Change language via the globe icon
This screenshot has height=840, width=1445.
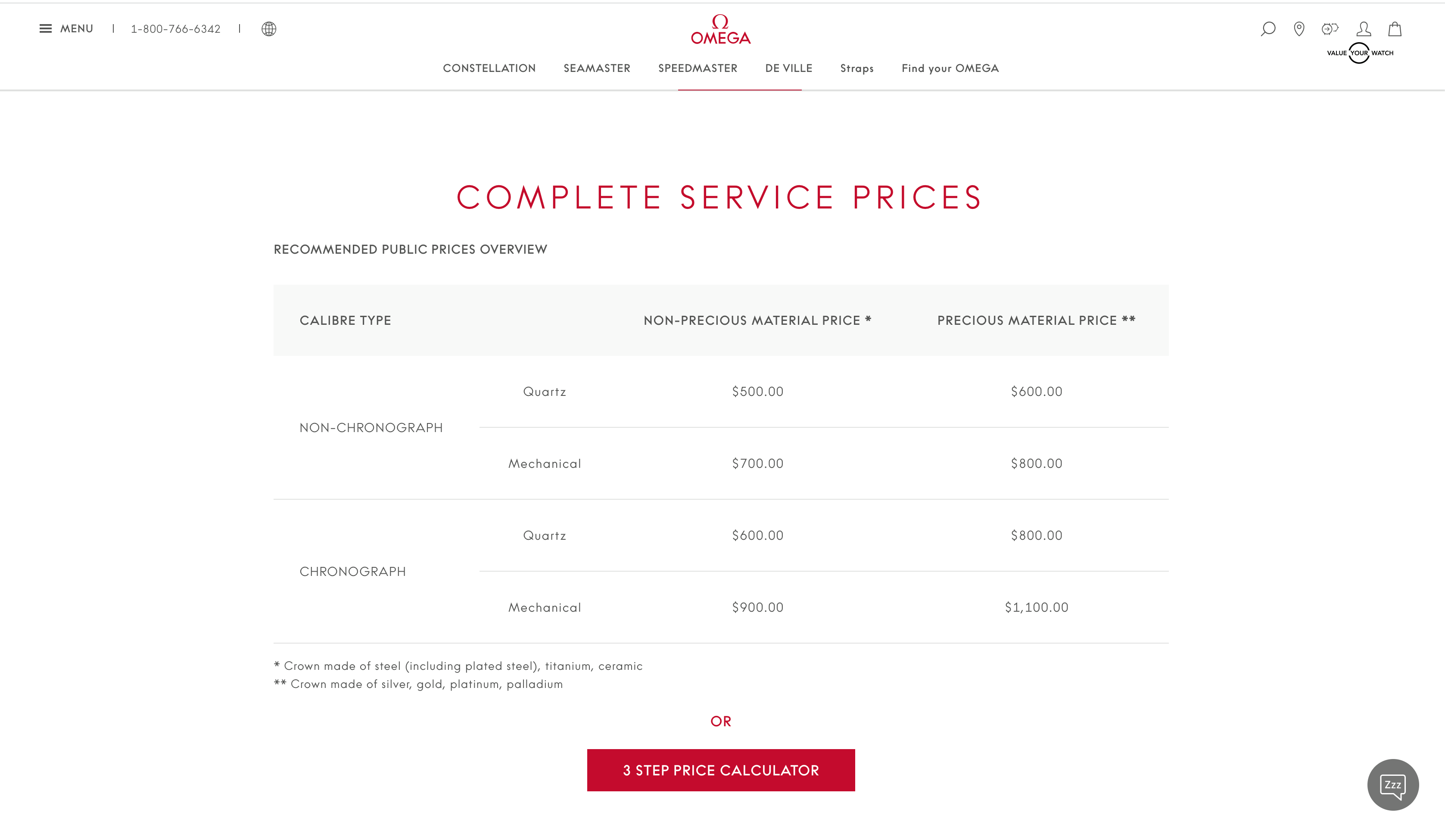[x=269, y=29]
